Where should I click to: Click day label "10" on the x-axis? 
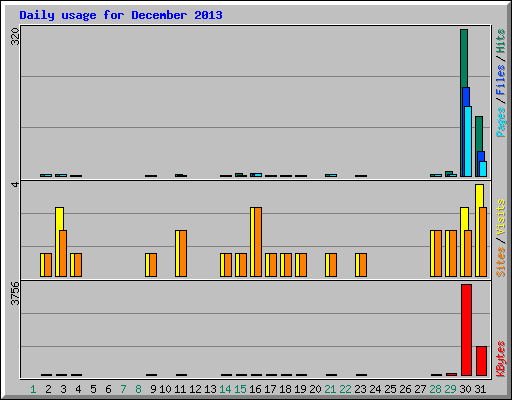[165, 389]
